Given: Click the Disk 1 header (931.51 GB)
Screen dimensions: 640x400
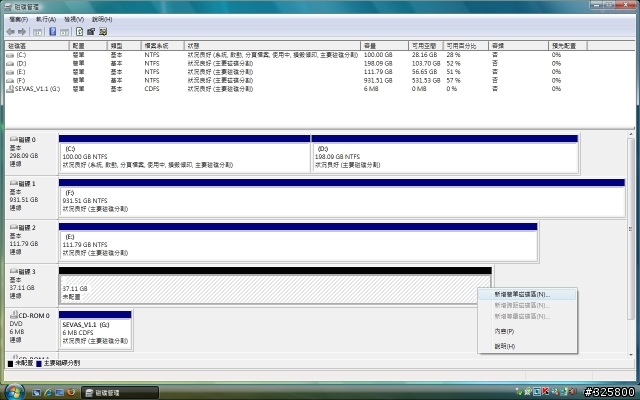Looking at the screenshot, I should [x=31, y=196].
